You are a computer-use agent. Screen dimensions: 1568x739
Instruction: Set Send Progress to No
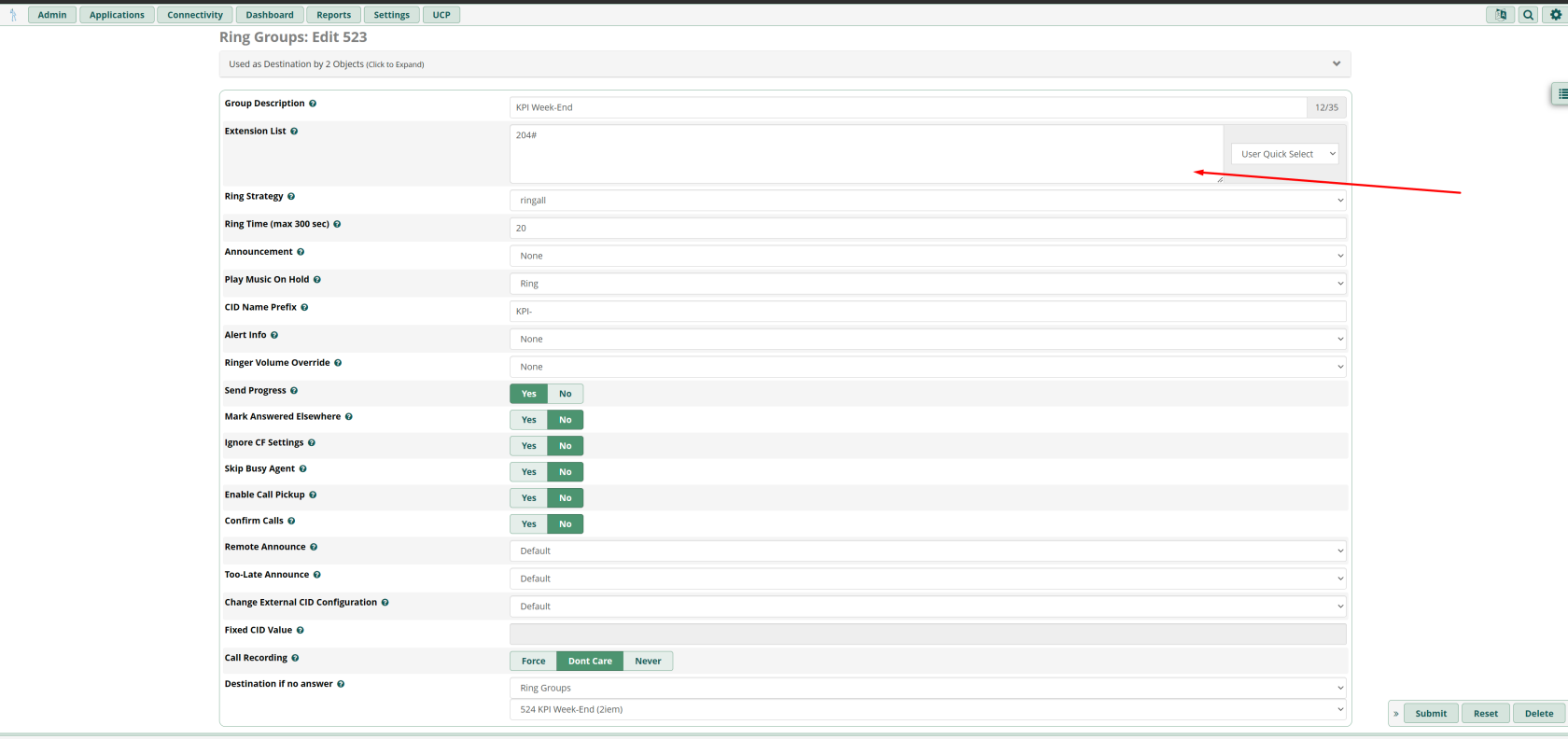tap(566, 394)
